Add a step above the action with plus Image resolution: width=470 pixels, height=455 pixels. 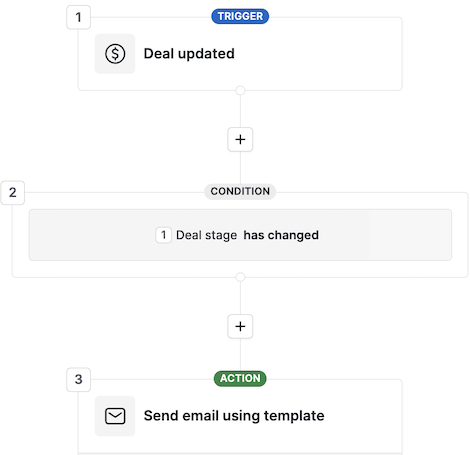pos(240,326)
